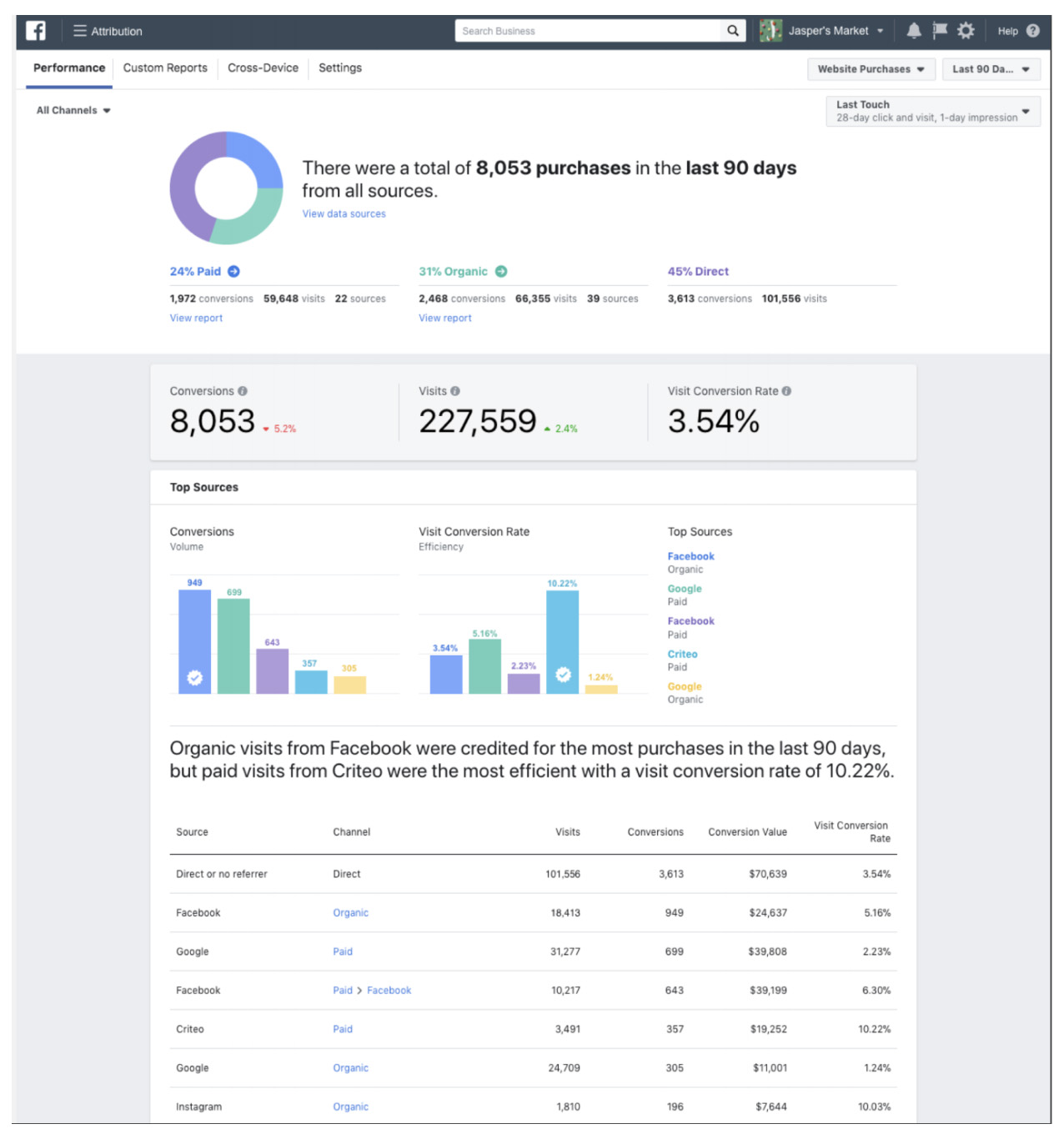Click Facebook Paid in Top Sources legend
This screenshot has width=1064, height=1139.
(690, 628)
